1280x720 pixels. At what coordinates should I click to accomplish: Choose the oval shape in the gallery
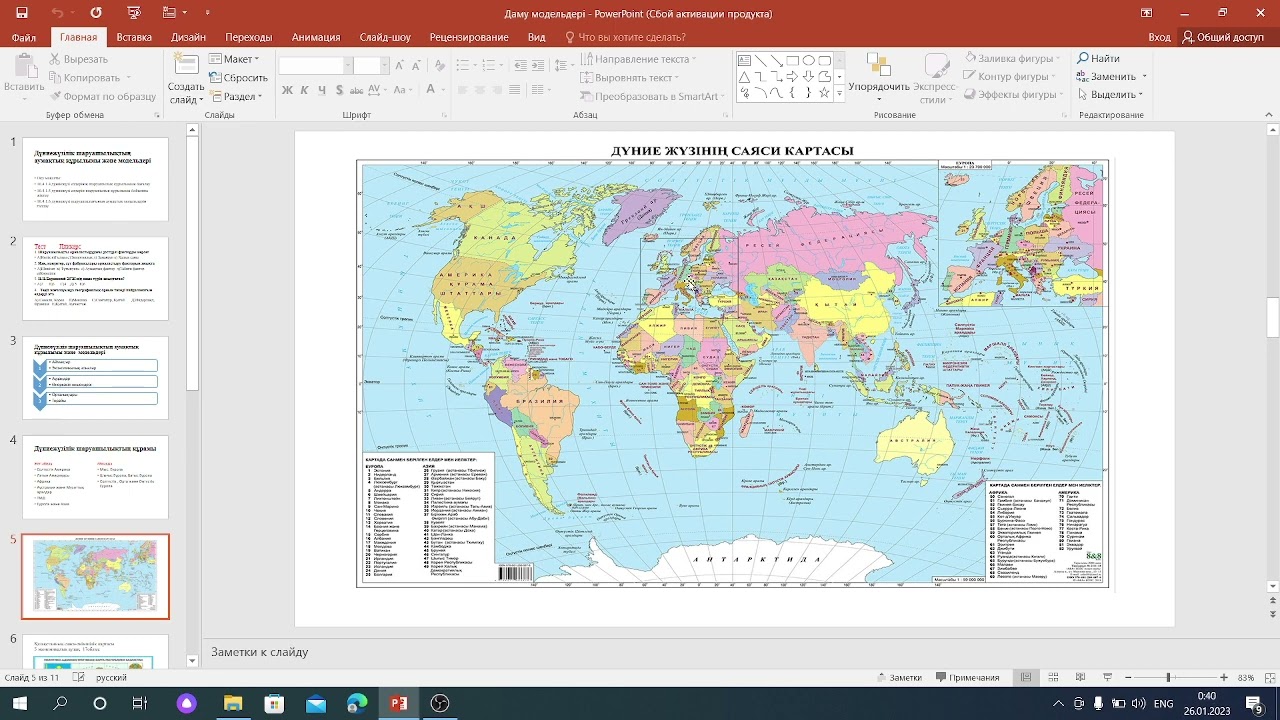pos(808,60)
